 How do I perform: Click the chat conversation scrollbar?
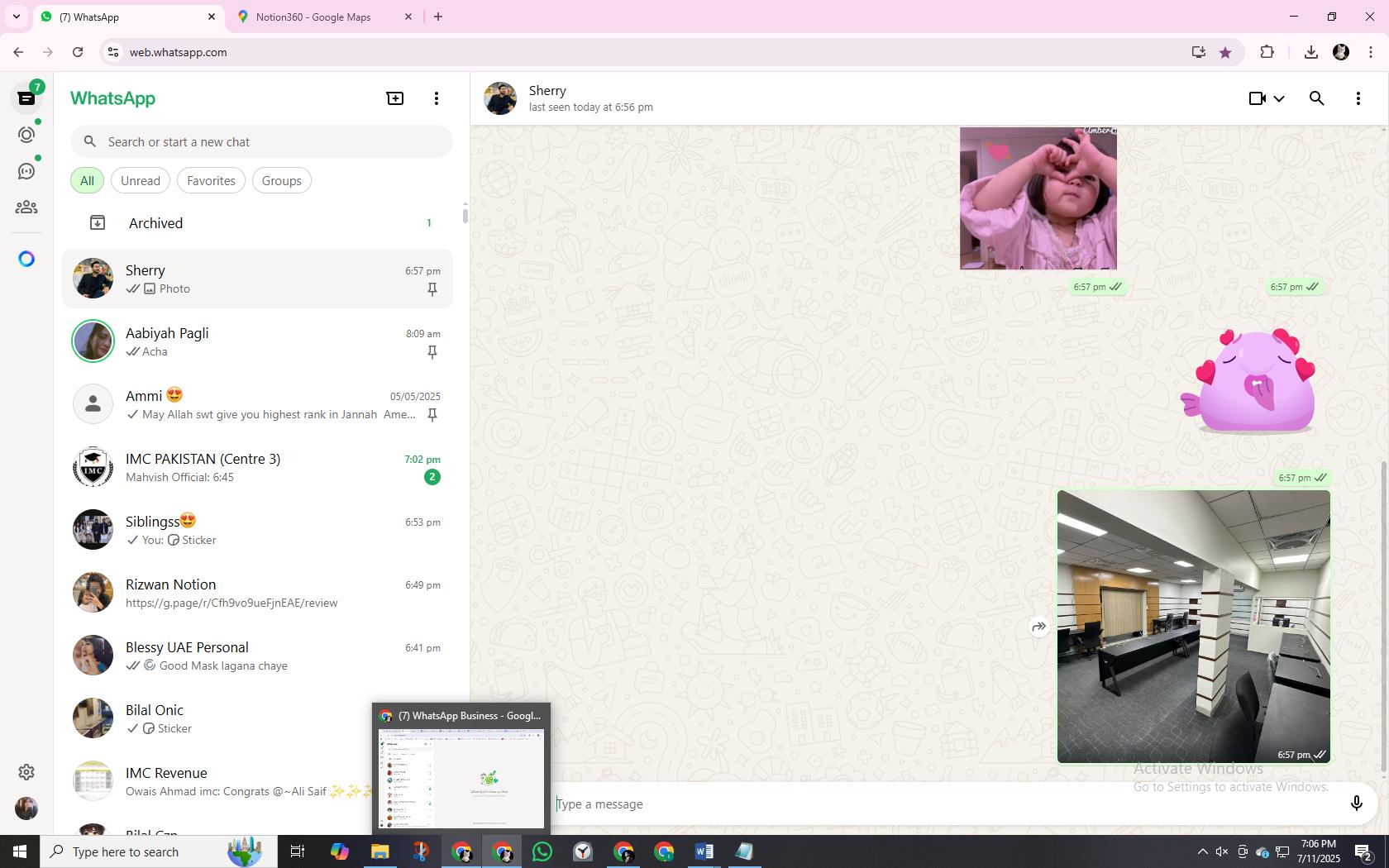coord(1384,616)
